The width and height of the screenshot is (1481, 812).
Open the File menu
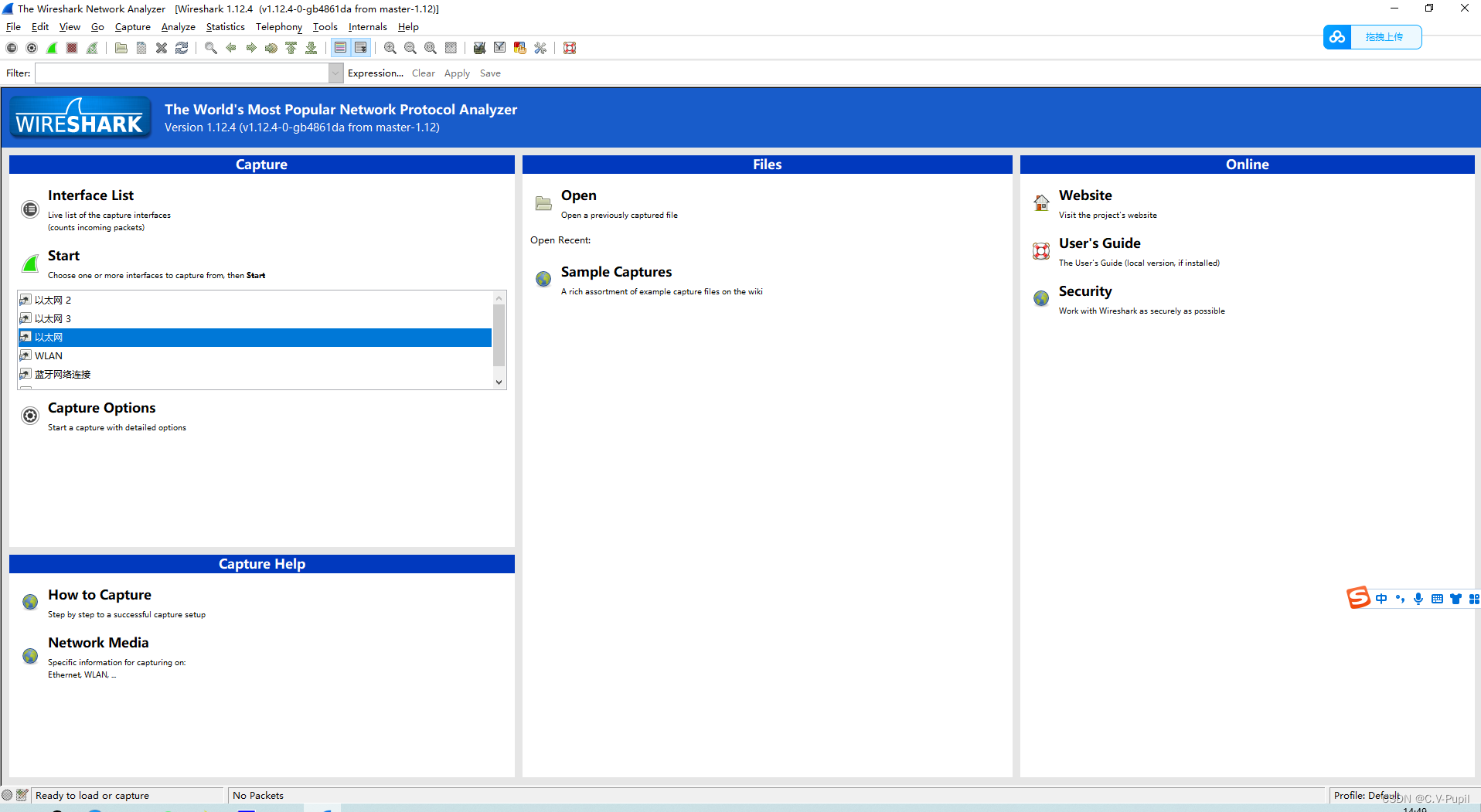point(13,27)
